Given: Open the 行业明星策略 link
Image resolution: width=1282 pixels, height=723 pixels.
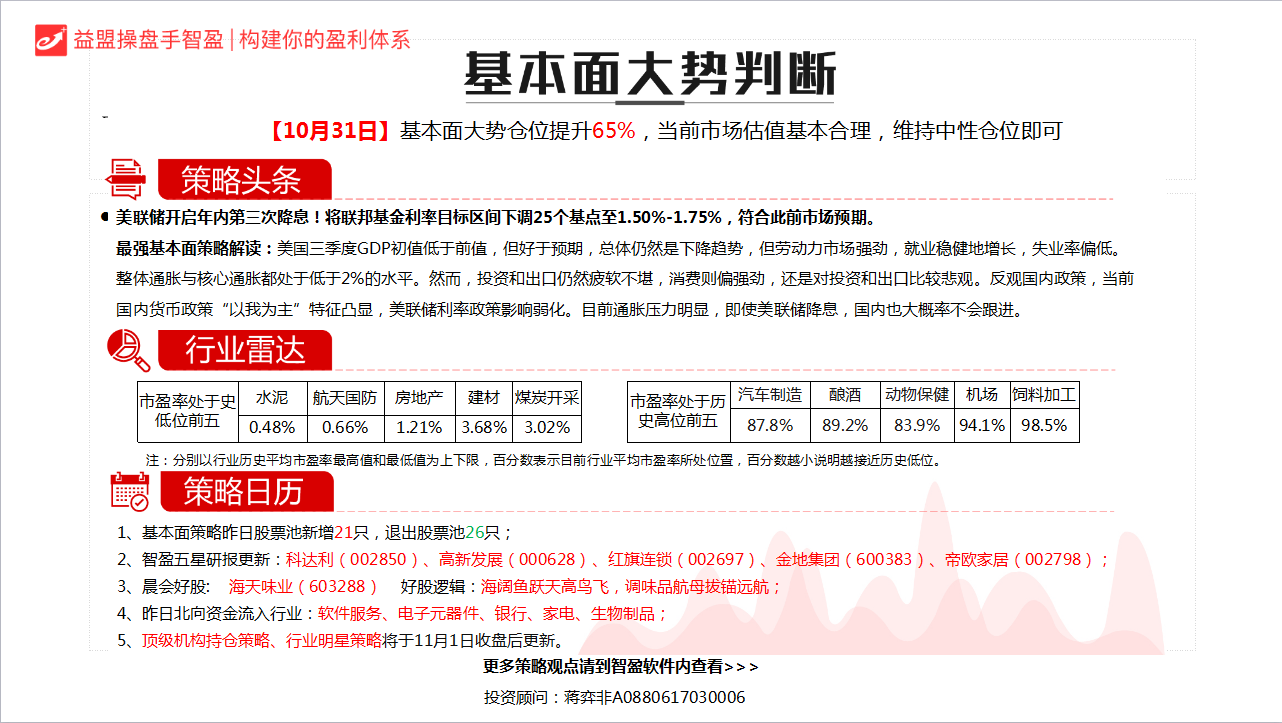Looking at the screenshot, I should point(334,641).
